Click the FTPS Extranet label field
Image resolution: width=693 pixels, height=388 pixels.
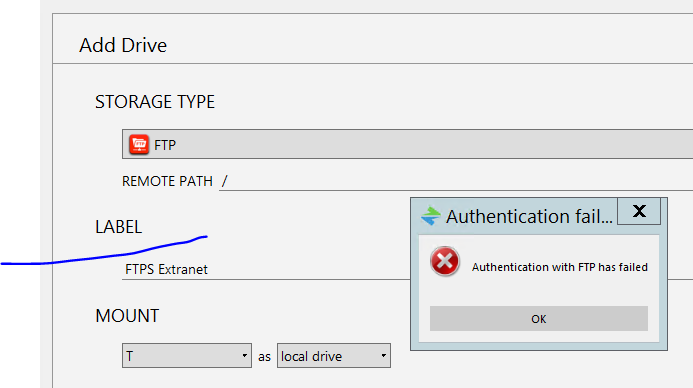pyautogui.click(x=266, y=270)
